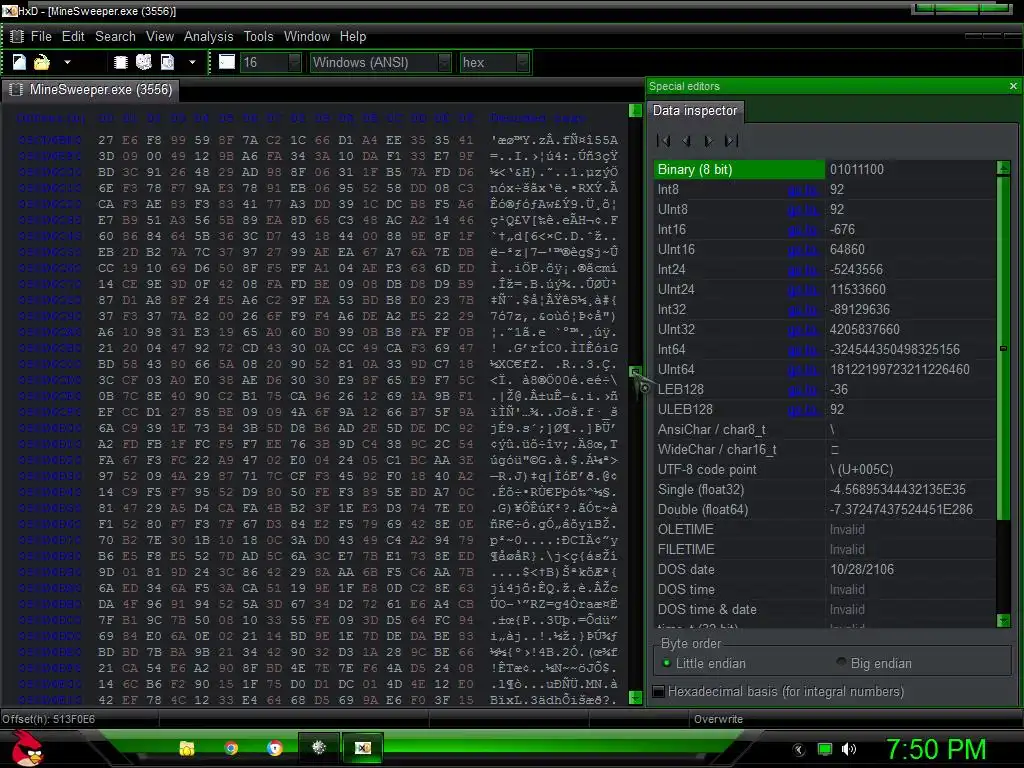Select the Little endian byte order
Screen dimensions: 1024x768
coord(704,664)
